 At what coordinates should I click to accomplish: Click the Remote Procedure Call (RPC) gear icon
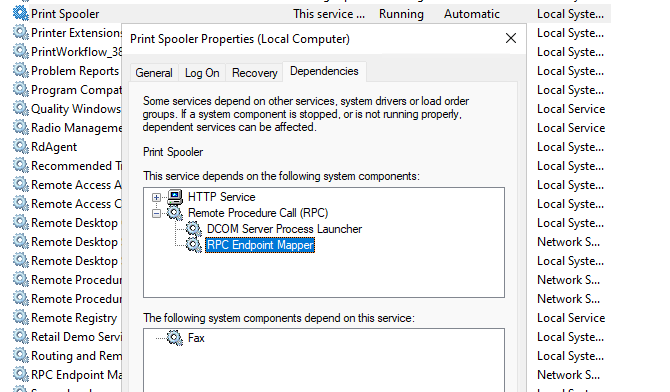175,212
